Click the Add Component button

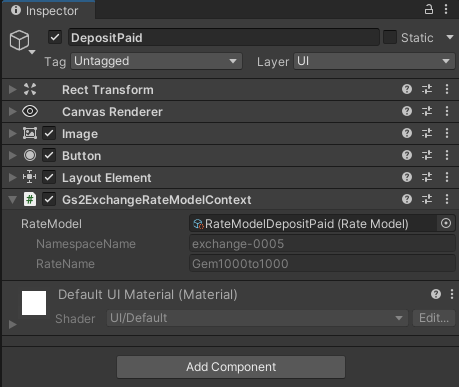[231, 367]
